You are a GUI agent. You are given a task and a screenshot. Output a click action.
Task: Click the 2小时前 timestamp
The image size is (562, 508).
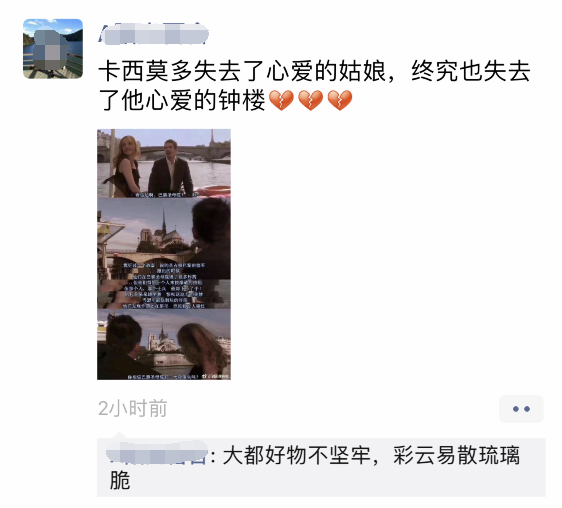(x=133, y=408)
